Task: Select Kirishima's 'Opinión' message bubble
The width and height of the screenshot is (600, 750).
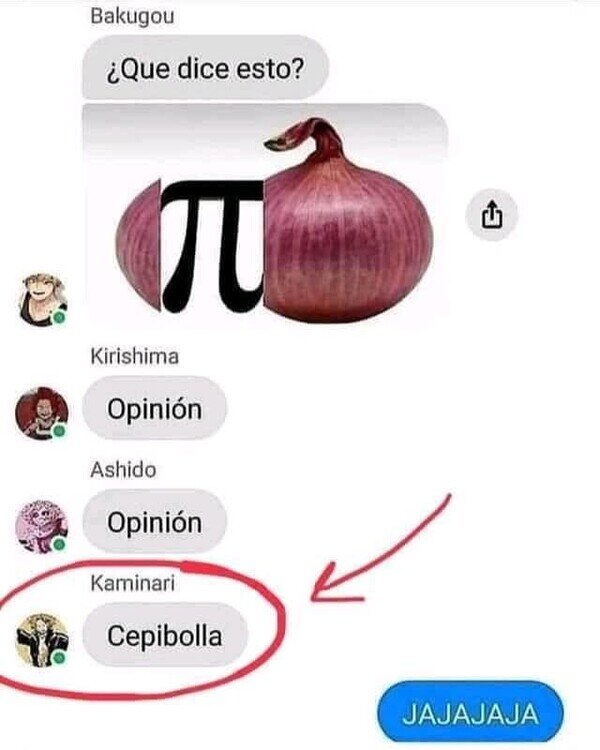Action: 155,408
